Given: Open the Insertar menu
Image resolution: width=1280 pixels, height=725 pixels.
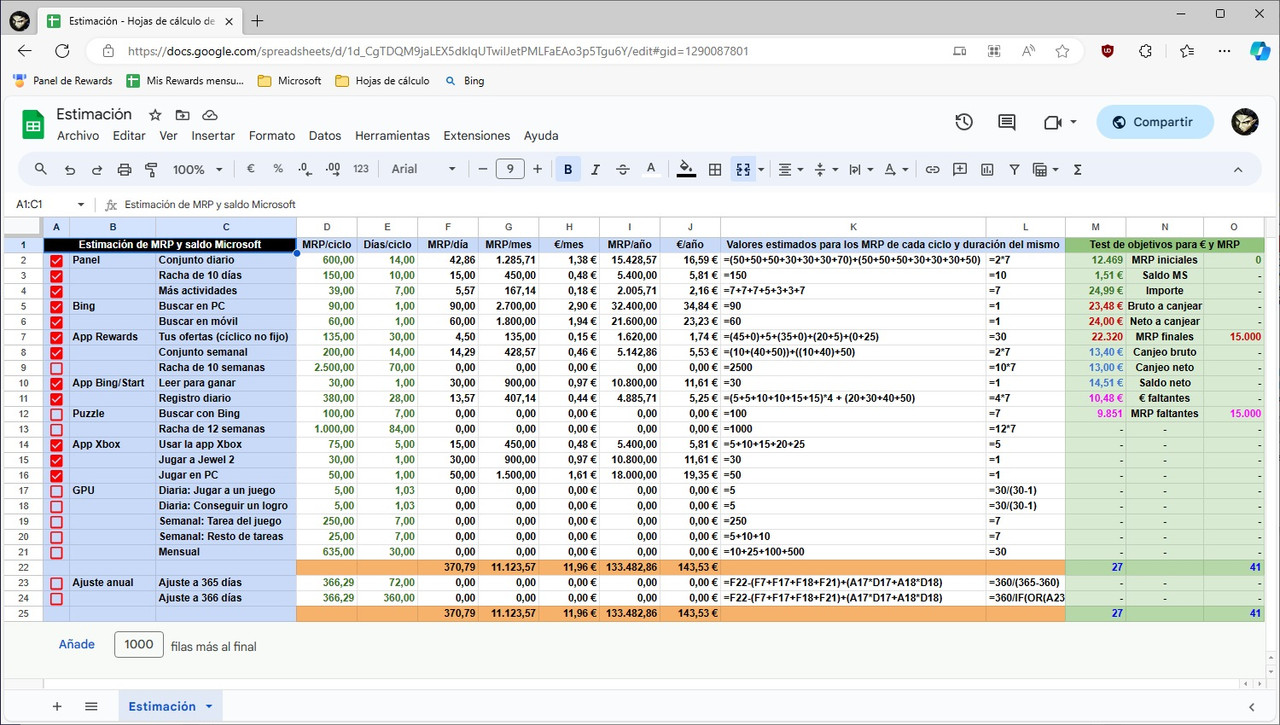Looking at the screenshot, I should click(x=213, y=135).
